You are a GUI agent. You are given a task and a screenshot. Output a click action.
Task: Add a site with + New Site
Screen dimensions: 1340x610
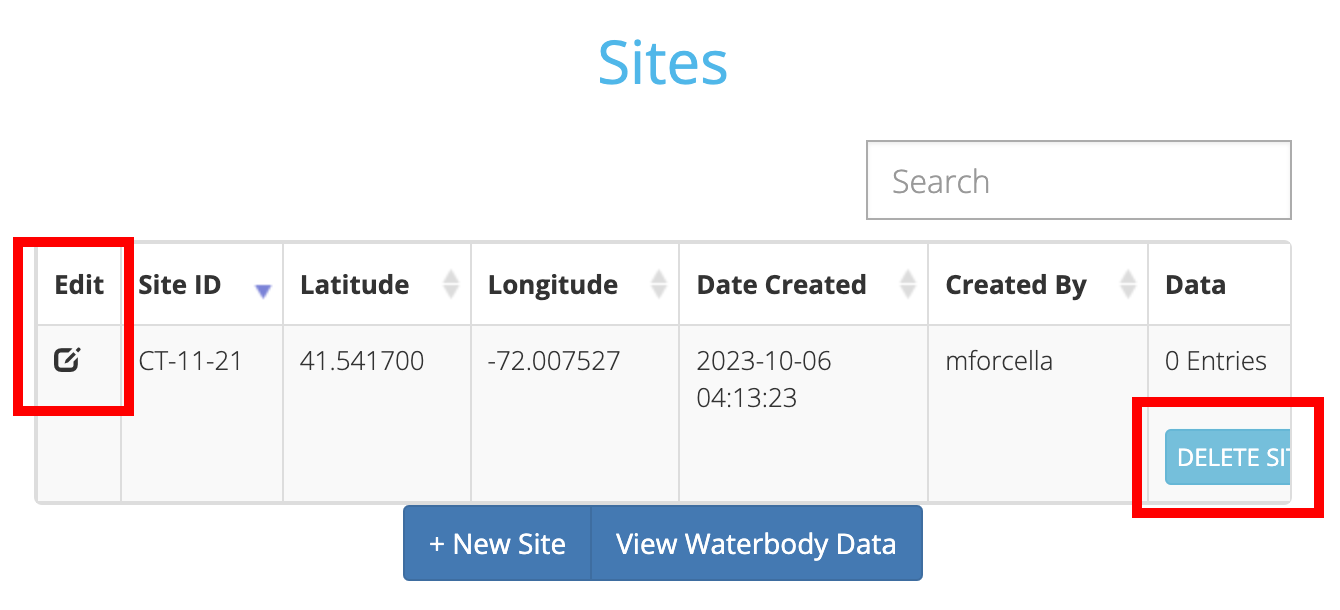click(x=497, y=544)
